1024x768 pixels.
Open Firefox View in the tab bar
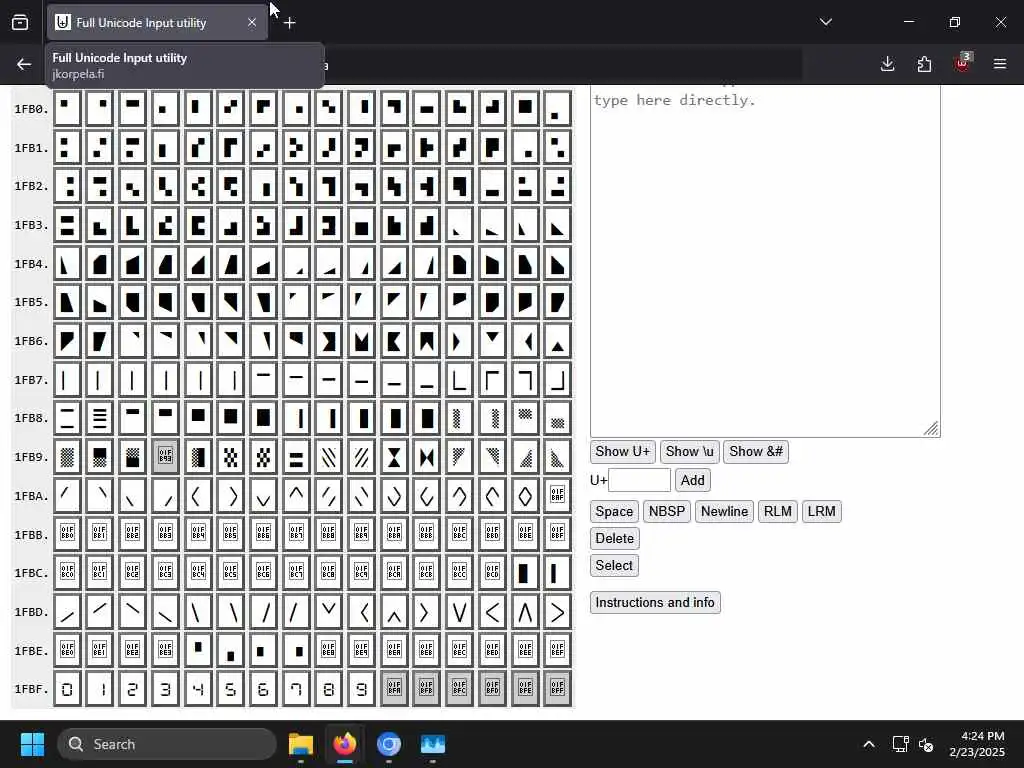tap(20, 22)
